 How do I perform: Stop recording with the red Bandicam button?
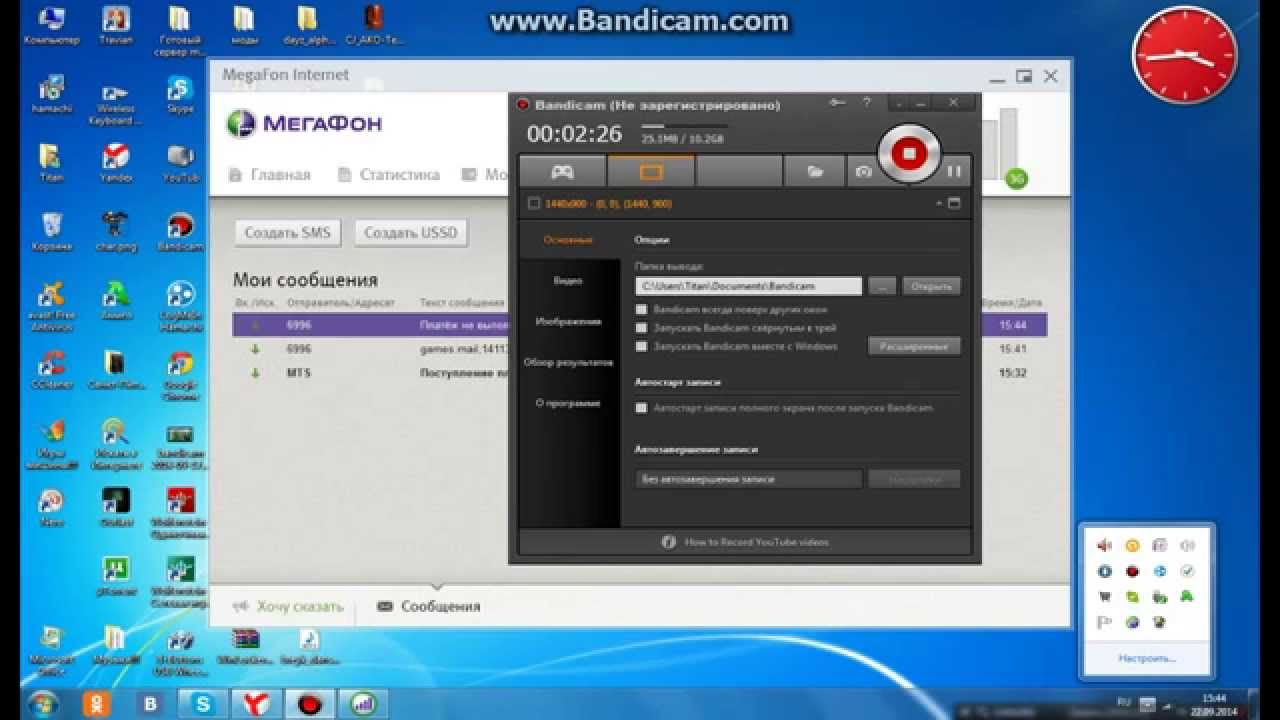click(909, 153)
